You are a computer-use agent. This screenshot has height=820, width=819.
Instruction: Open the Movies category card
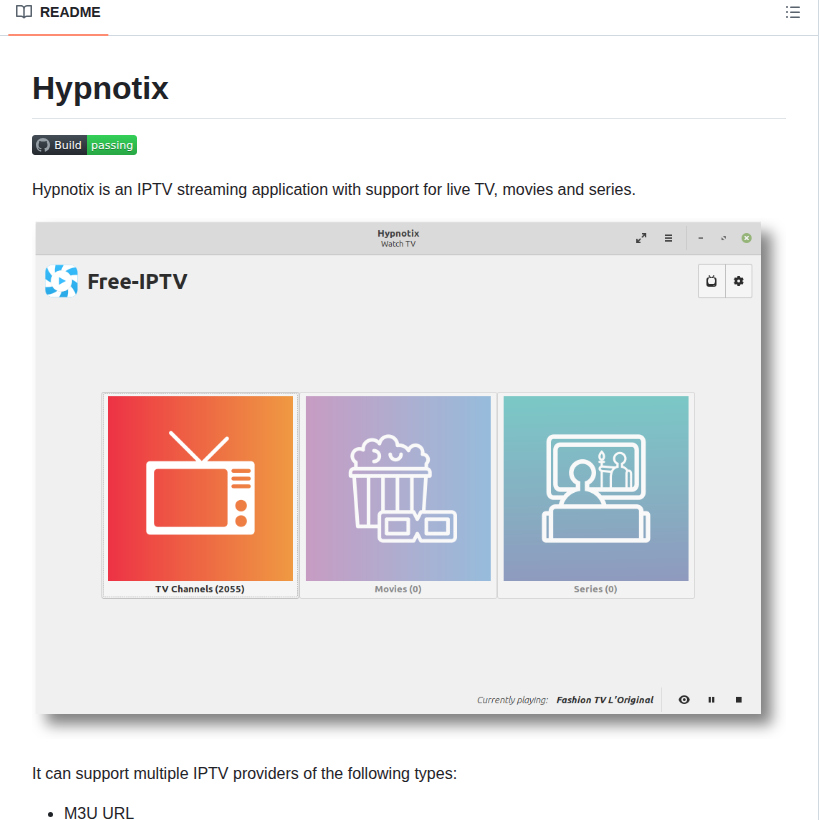[x=397, y=490]
